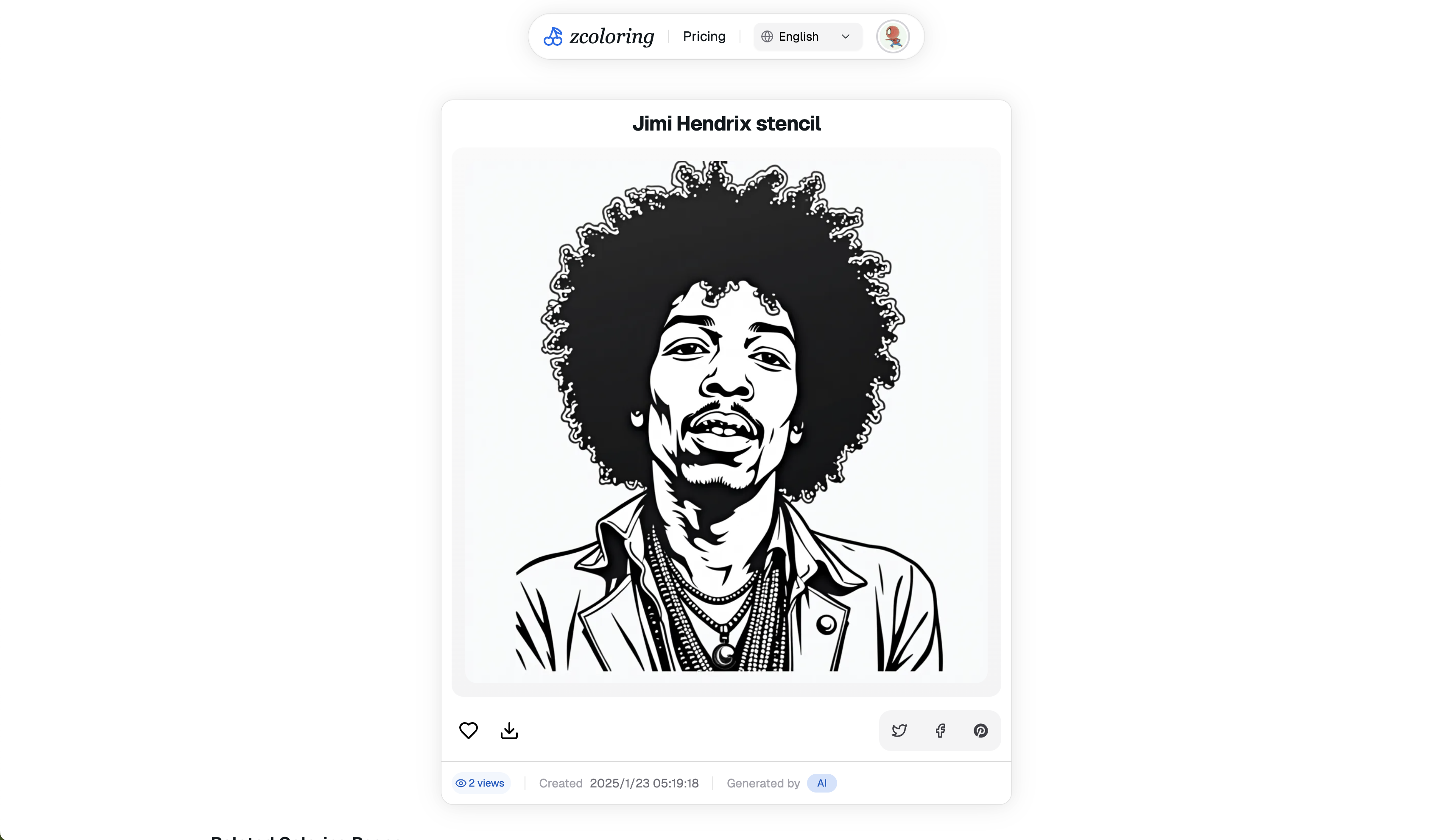Expand the language chevron arrow
Image resolution: width=1452 pixels, height=840 pixels.
click(845, 37)
